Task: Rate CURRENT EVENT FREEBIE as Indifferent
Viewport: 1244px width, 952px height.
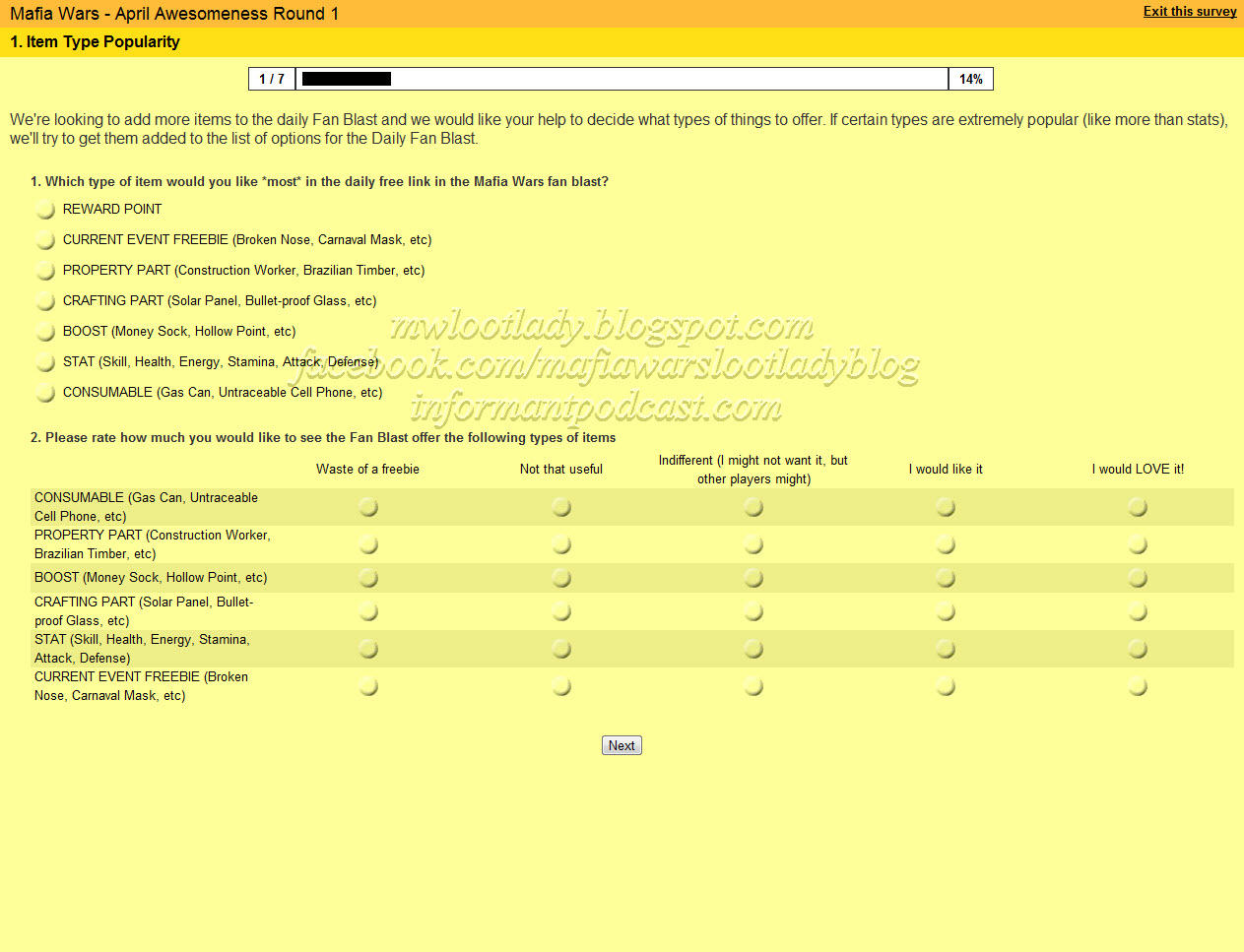Action: coord(753,686)
